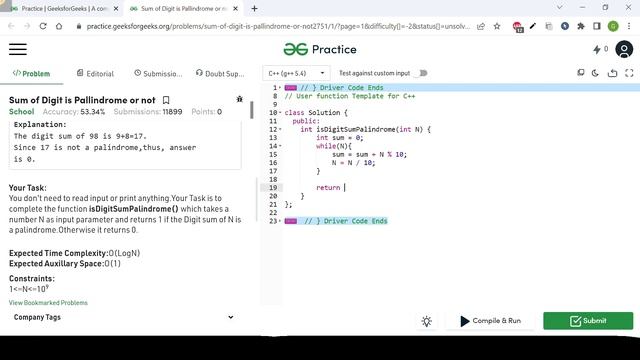This screenshot has width=640, height=360.
Task: Click 'Your Task:' heading
Action: [x=28, y=188]
